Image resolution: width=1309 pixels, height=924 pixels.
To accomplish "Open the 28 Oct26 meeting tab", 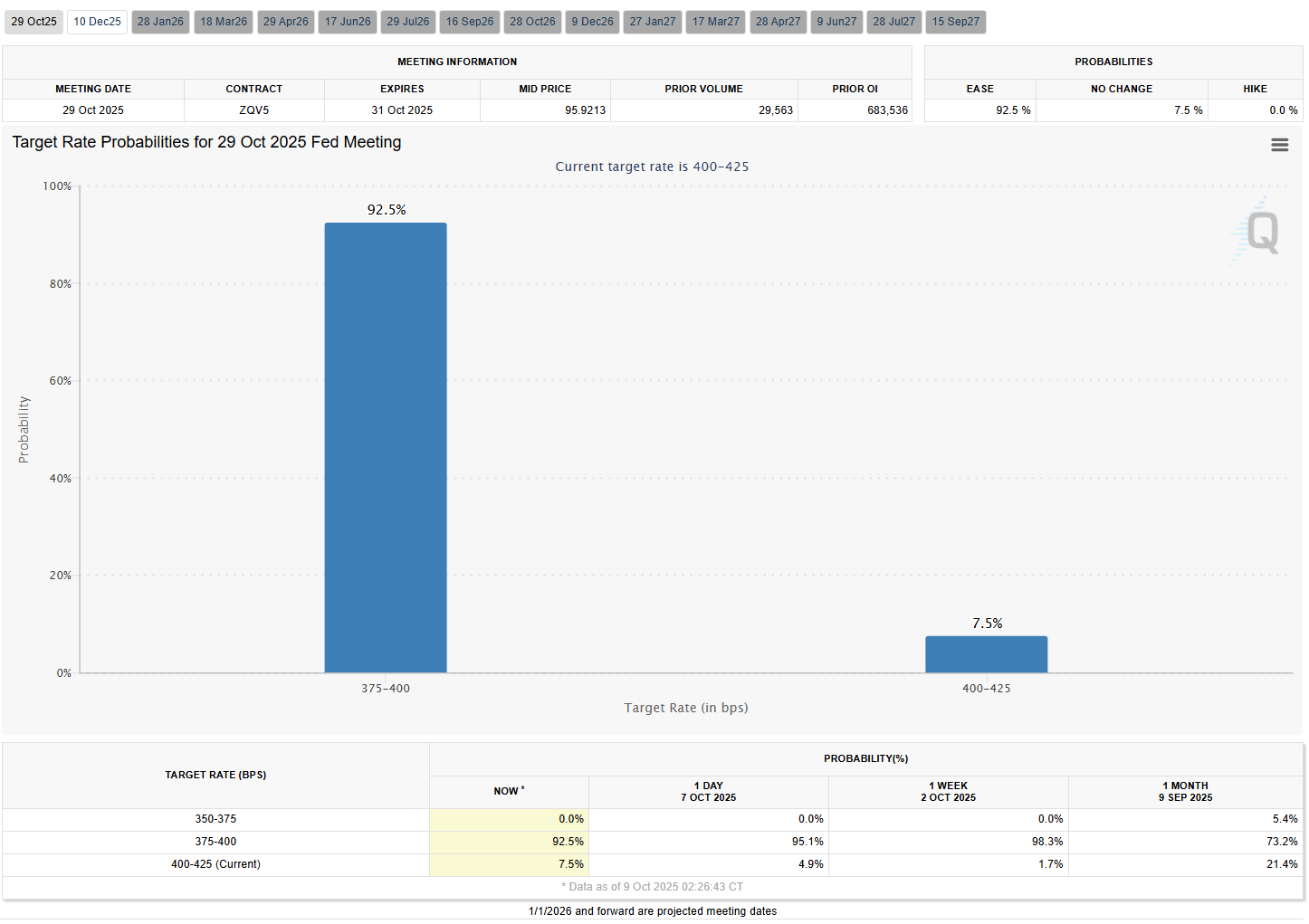I will pyautogui.click(x=532, y=22).
